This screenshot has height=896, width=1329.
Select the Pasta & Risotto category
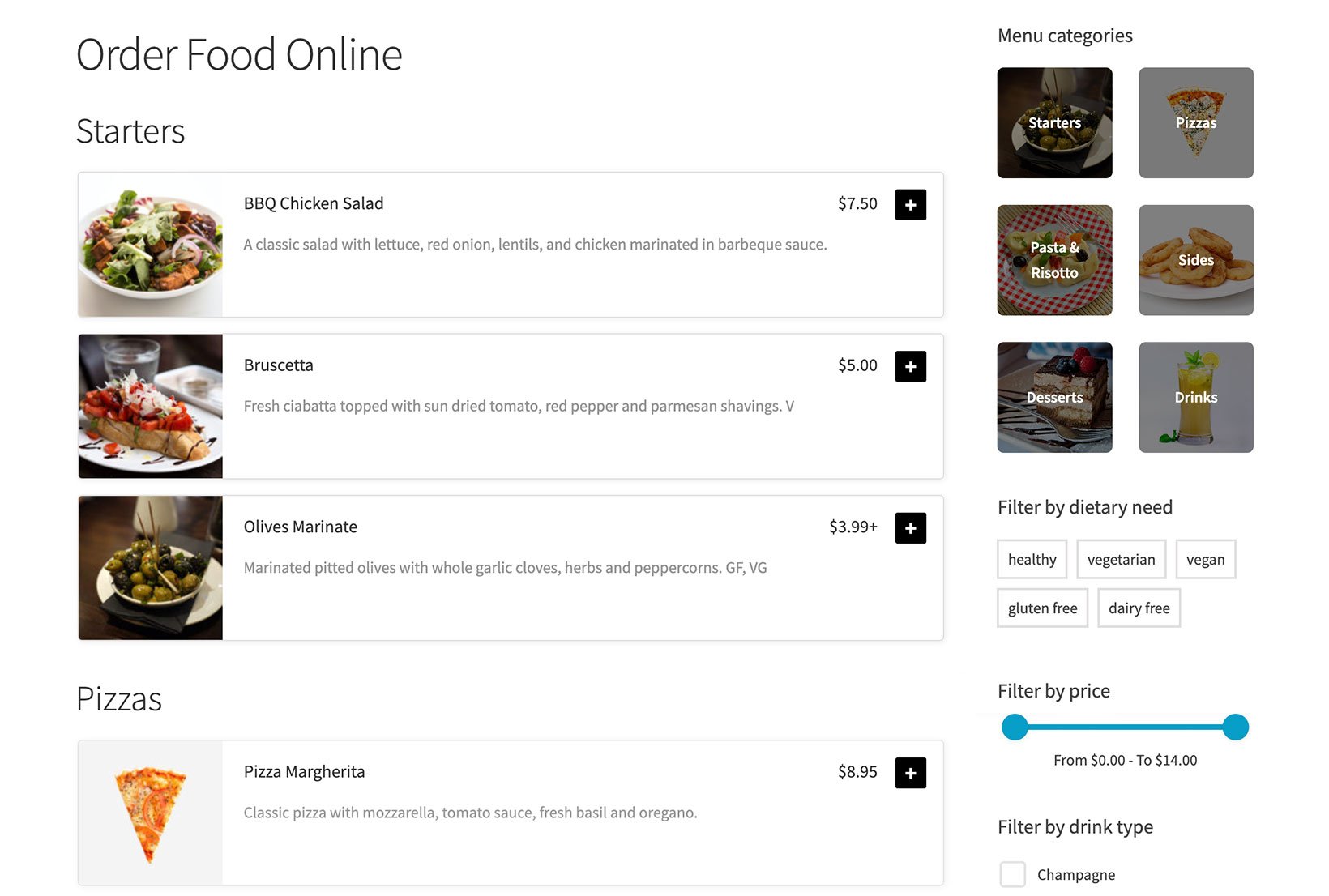1054,260
